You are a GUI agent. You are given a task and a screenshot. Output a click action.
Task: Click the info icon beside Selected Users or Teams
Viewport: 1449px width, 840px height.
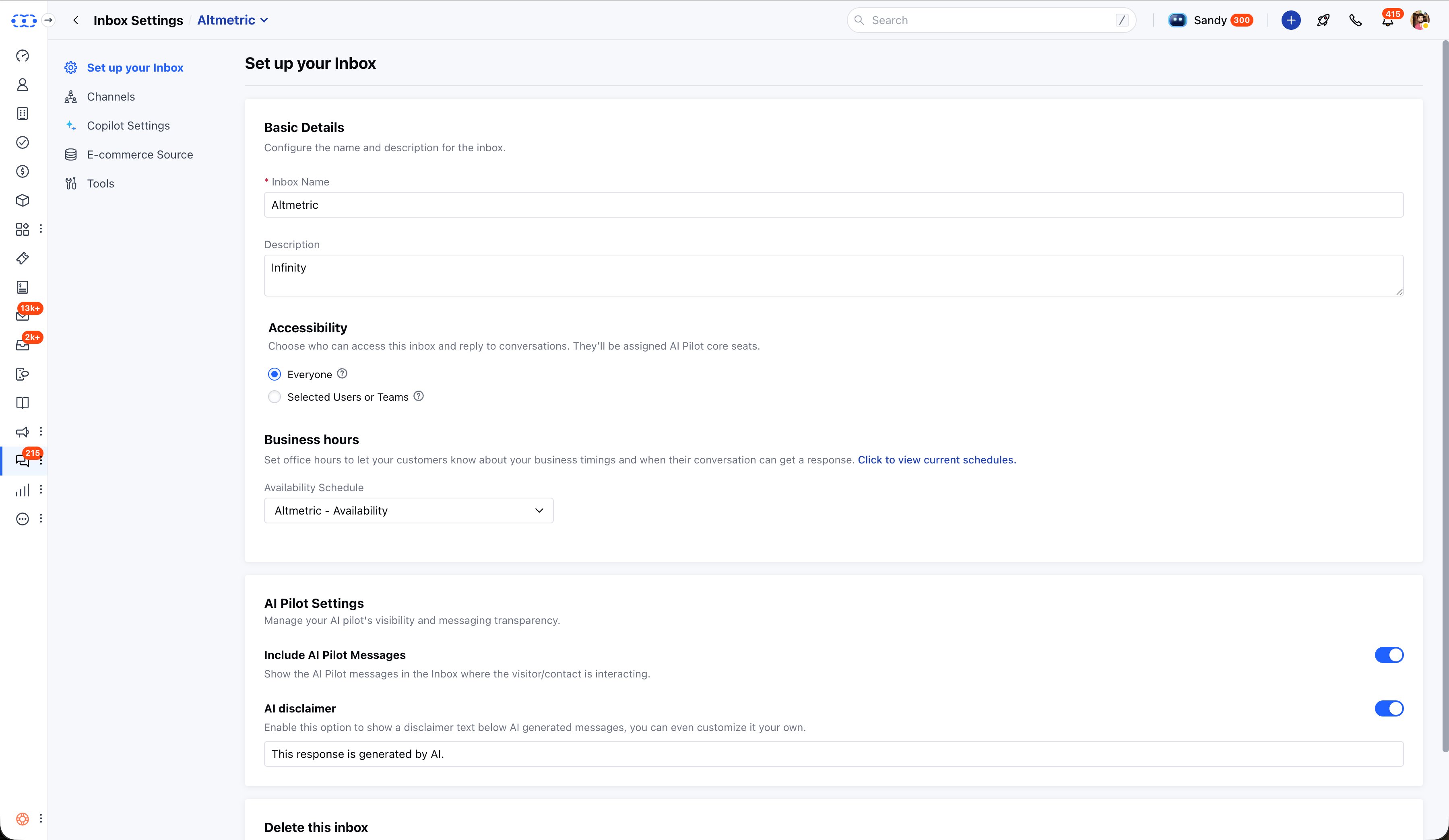[419, 396]
